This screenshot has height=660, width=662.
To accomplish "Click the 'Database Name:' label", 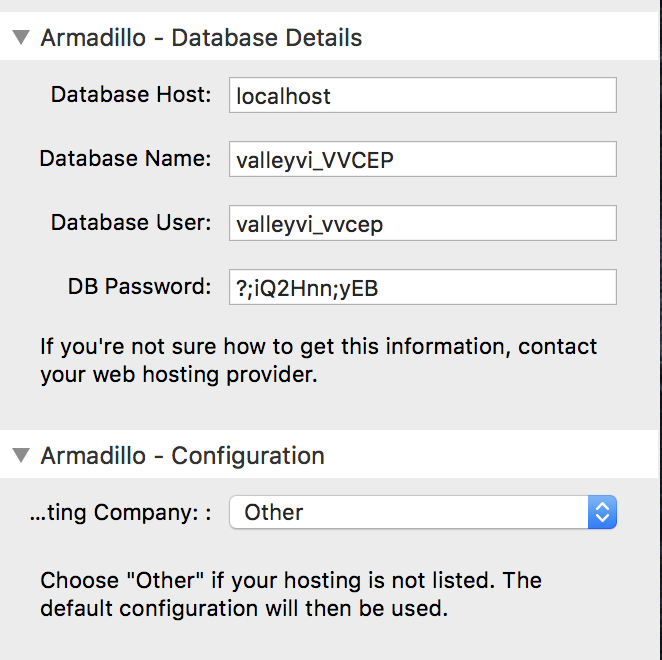I will tap(125, 158).
